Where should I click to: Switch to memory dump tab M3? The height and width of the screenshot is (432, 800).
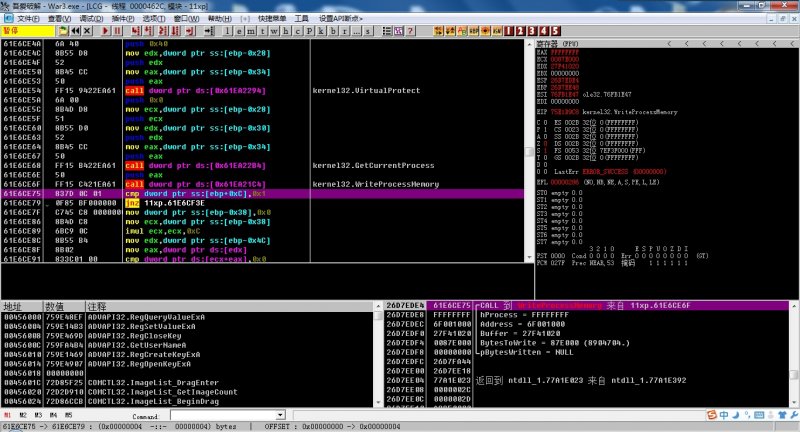pyautogui.click(x=38, y=415)
